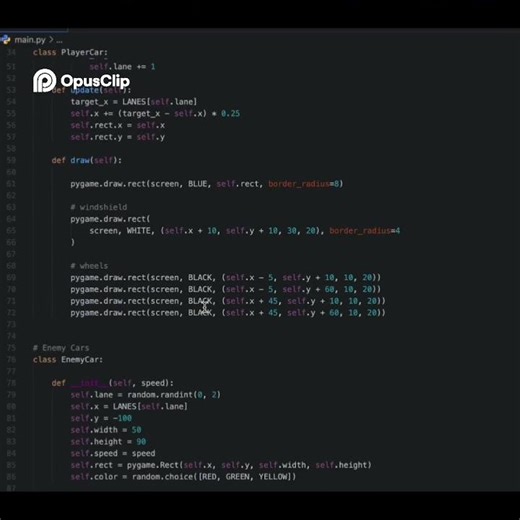Click the word GREEN on line 86
The width and height of the screenshot is (520, 520).
coord(238,477)
